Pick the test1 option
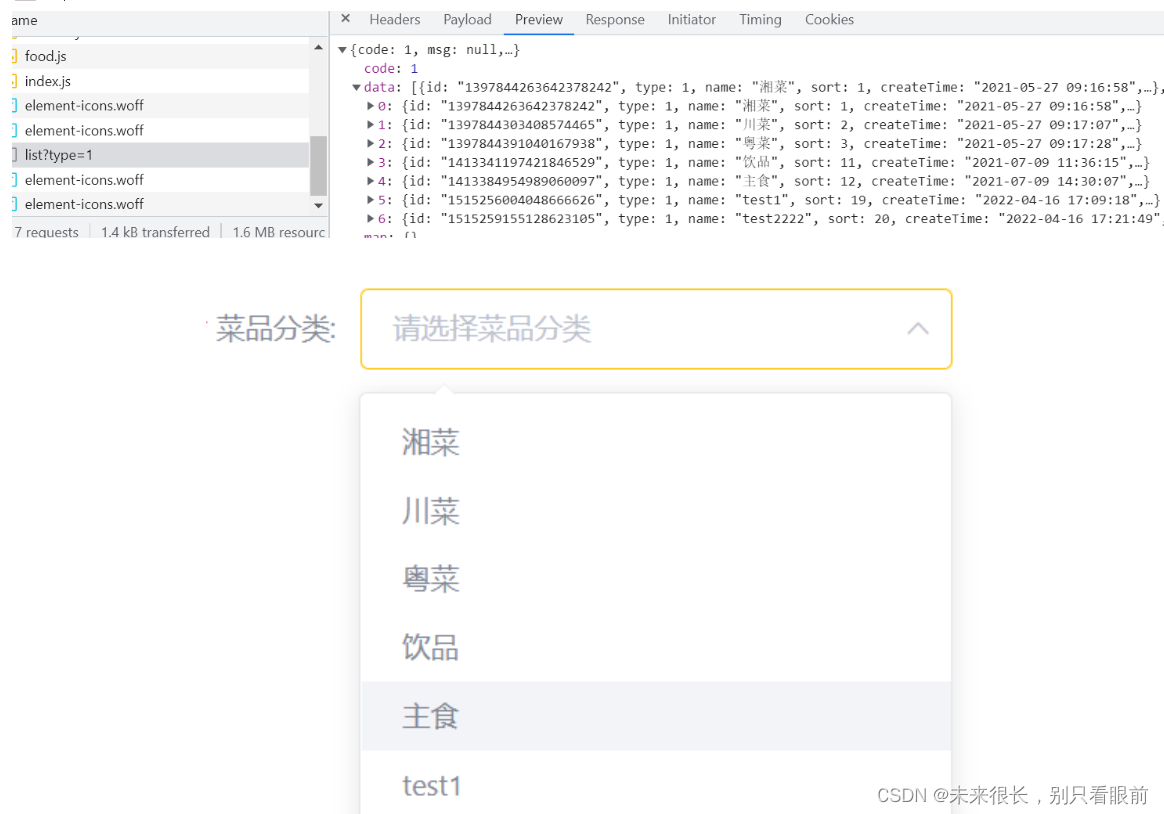The image size is (1164, 814). tap(656, 784)
